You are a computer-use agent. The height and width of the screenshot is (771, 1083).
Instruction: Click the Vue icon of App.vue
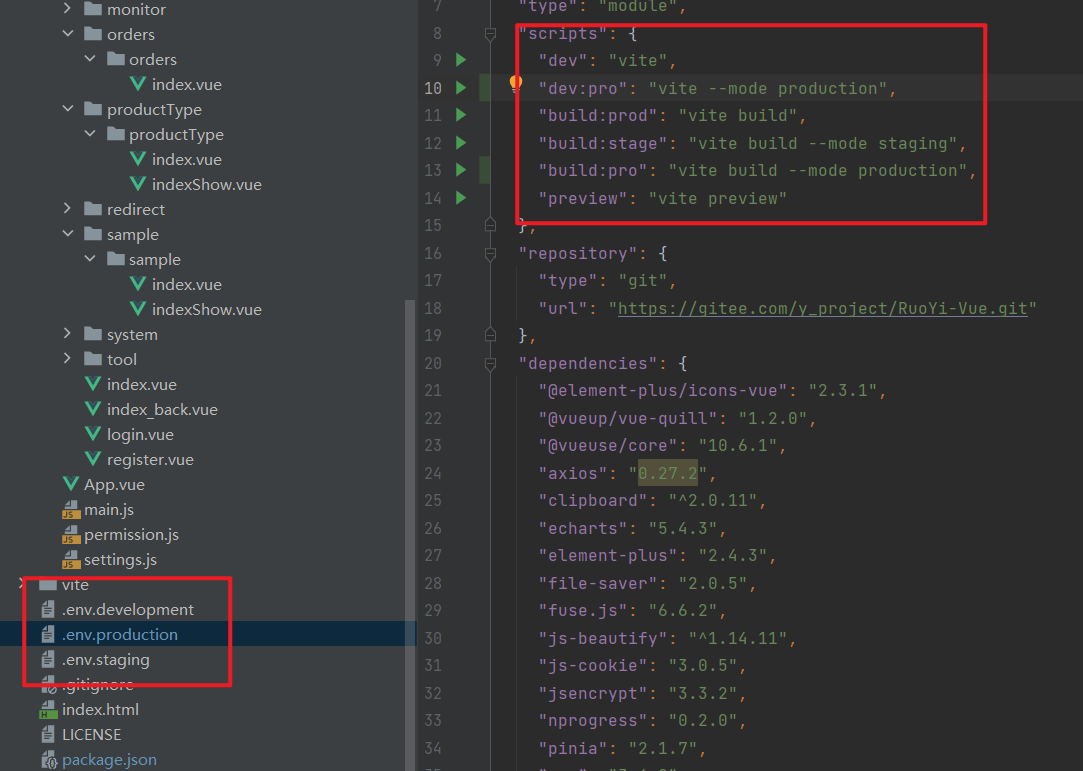(x=70, y=484)
